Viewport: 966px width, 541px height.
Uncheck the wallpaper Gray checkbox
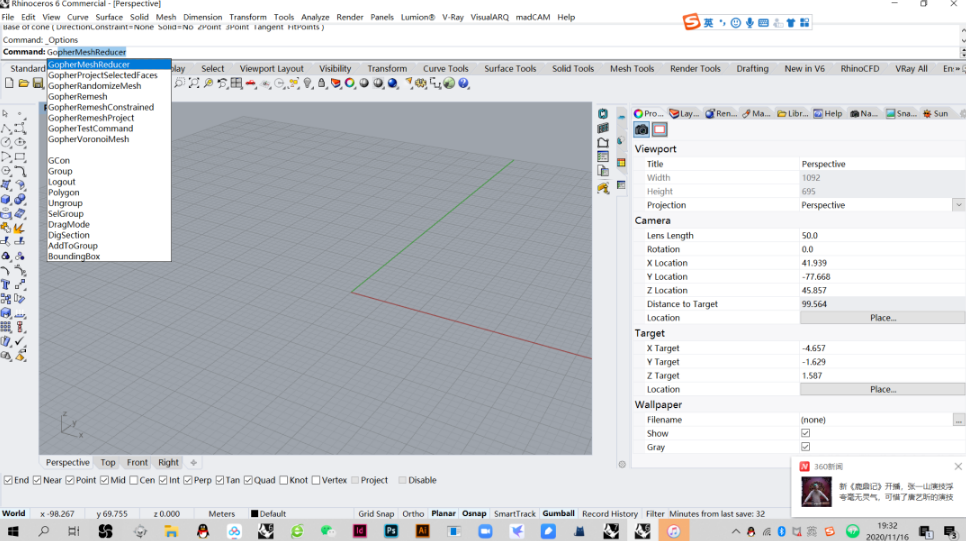point(805,447)
